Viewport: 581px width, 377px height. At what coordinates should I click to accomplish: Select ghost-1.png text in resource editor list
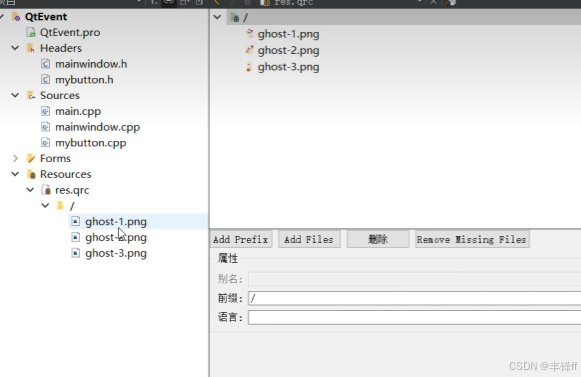pyautogui.click(x=289, y=34)
